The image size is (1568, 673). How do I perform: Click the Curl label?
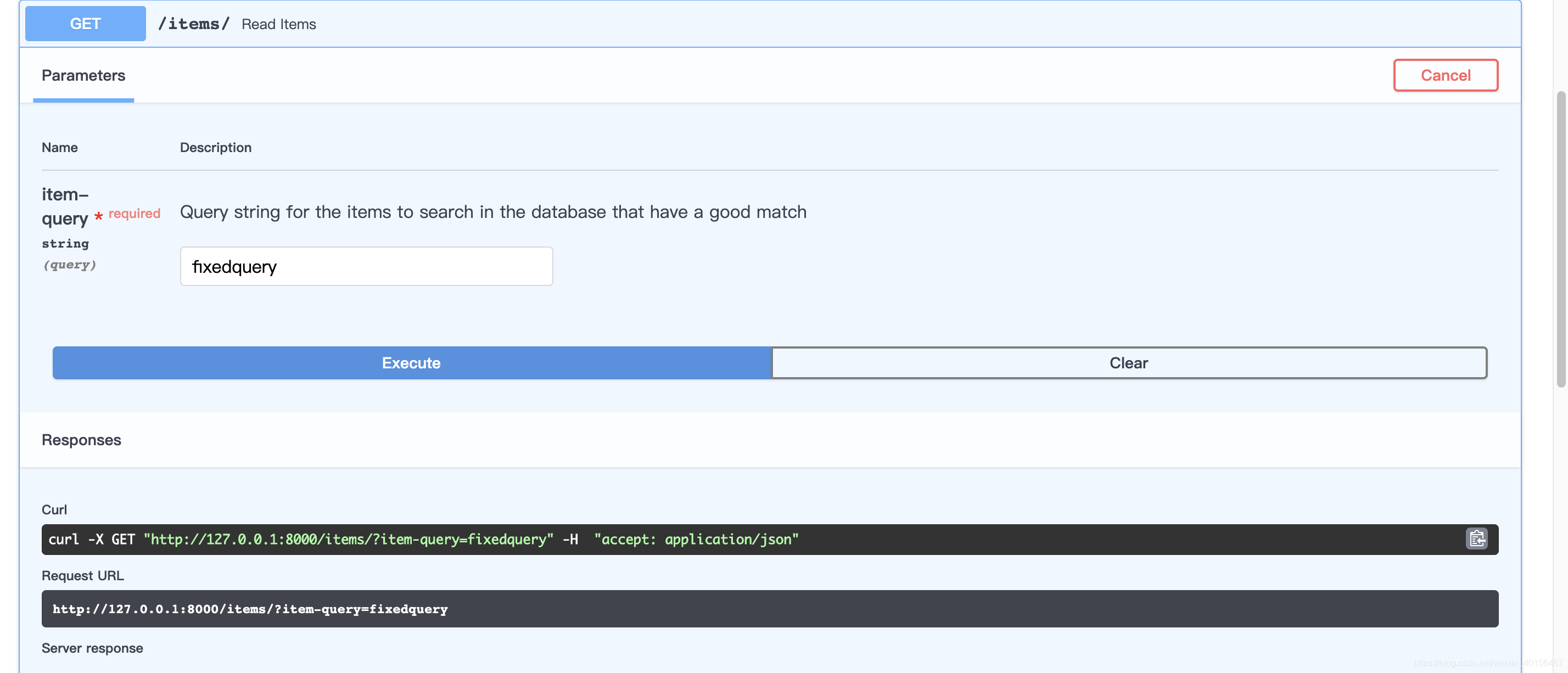[54, 509]
